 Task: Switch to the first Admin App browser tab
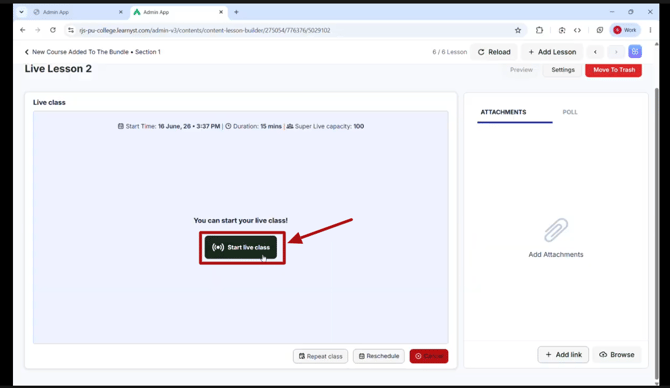tap(77, 12)
